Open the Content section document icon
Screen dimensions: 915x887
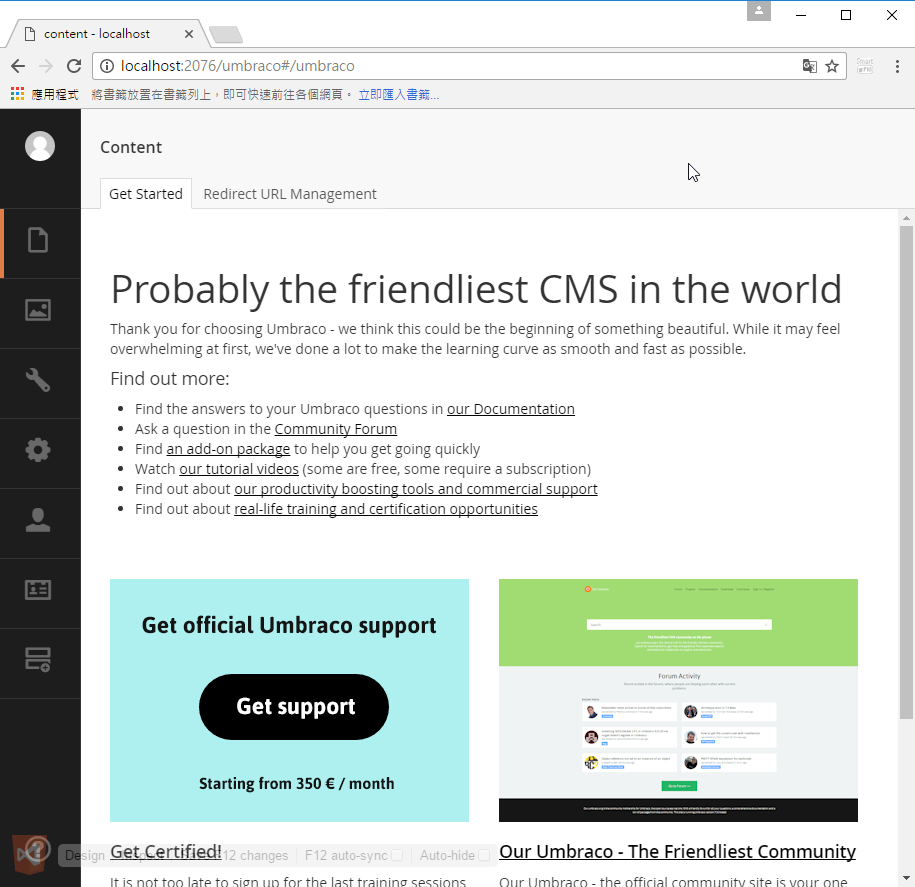click(38, 240)
